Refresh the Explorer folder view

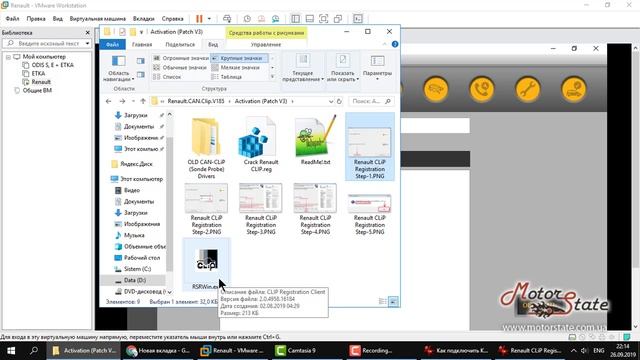tap(339, 101)
